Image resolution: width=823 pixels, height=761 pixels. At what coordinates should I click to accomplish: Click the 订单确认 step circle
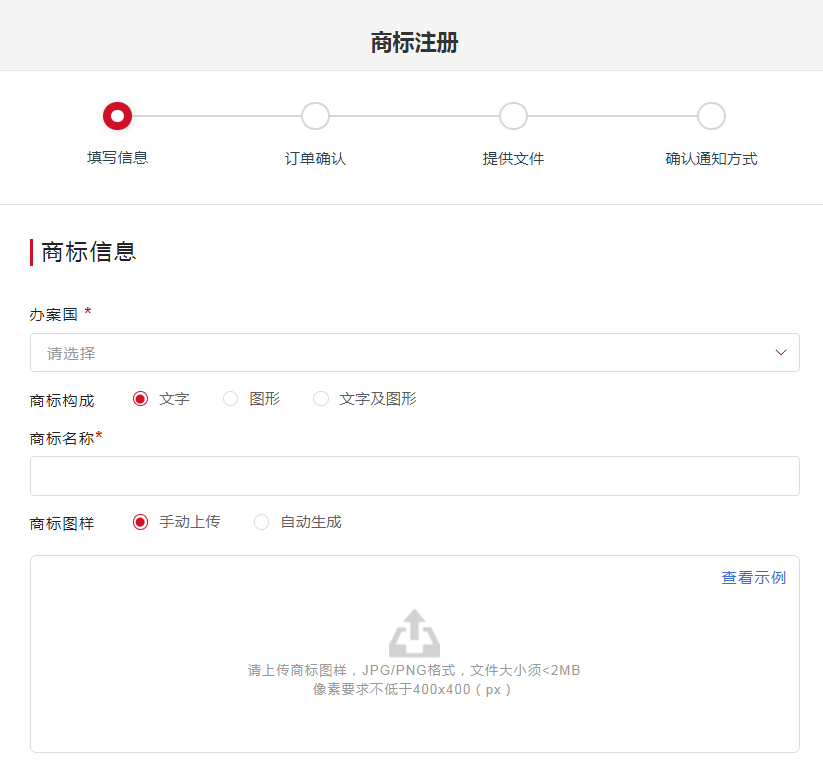[x=315, y=116]
